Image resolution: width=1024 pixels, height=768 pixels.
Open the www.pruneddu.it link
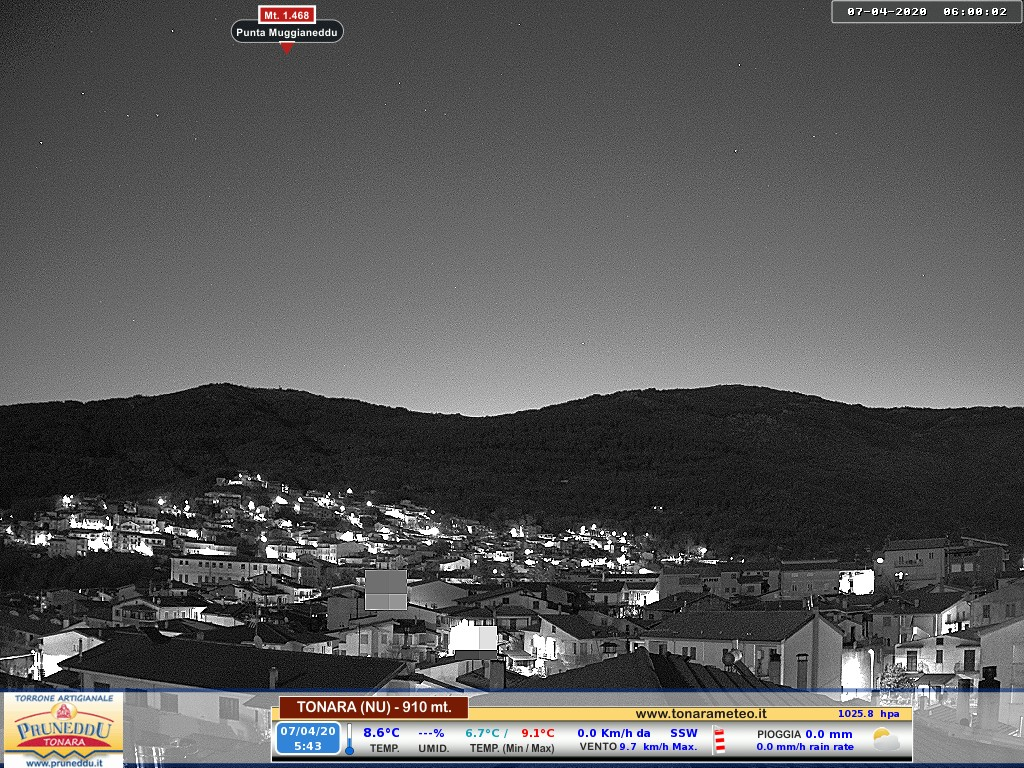[x=64, y=763]
